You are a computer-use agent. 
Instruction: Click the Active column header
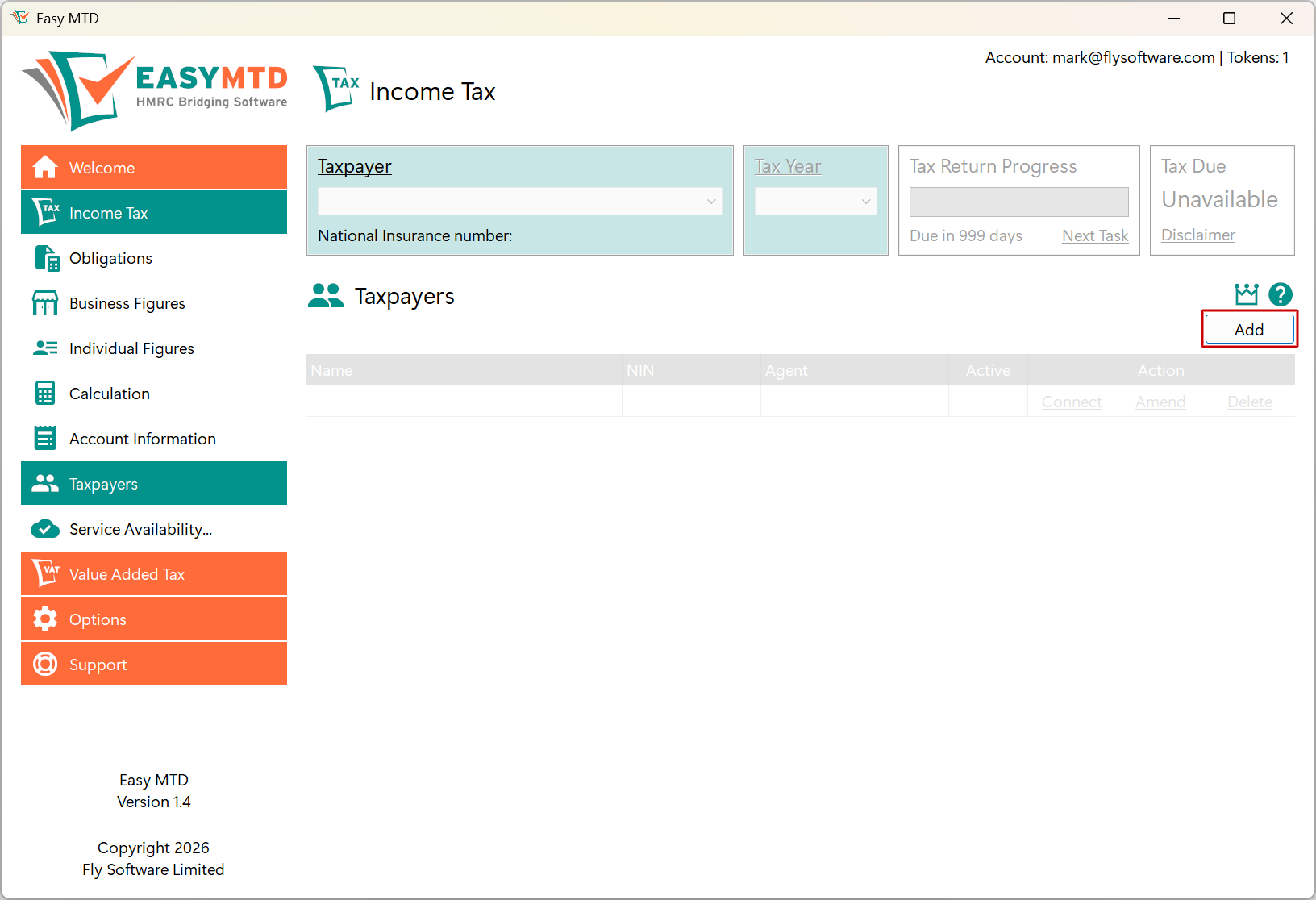pos(988,370)
